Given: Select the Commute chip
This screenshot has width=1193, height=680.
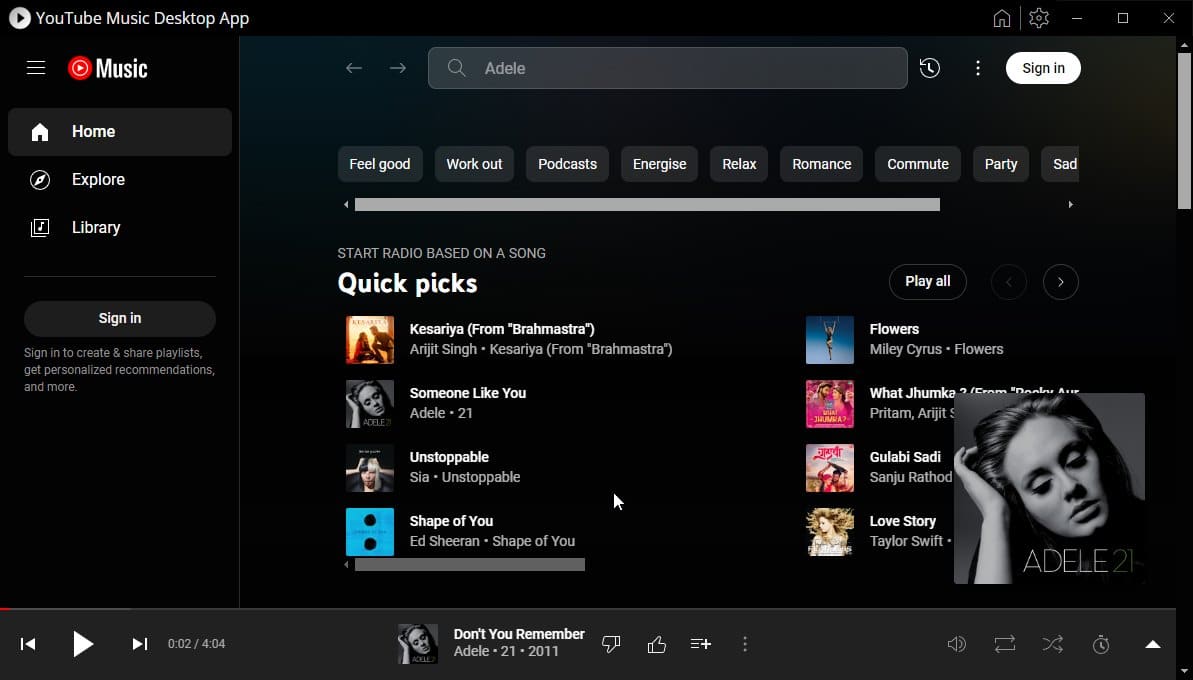Looking at the screenshot, I should (918, 164).
